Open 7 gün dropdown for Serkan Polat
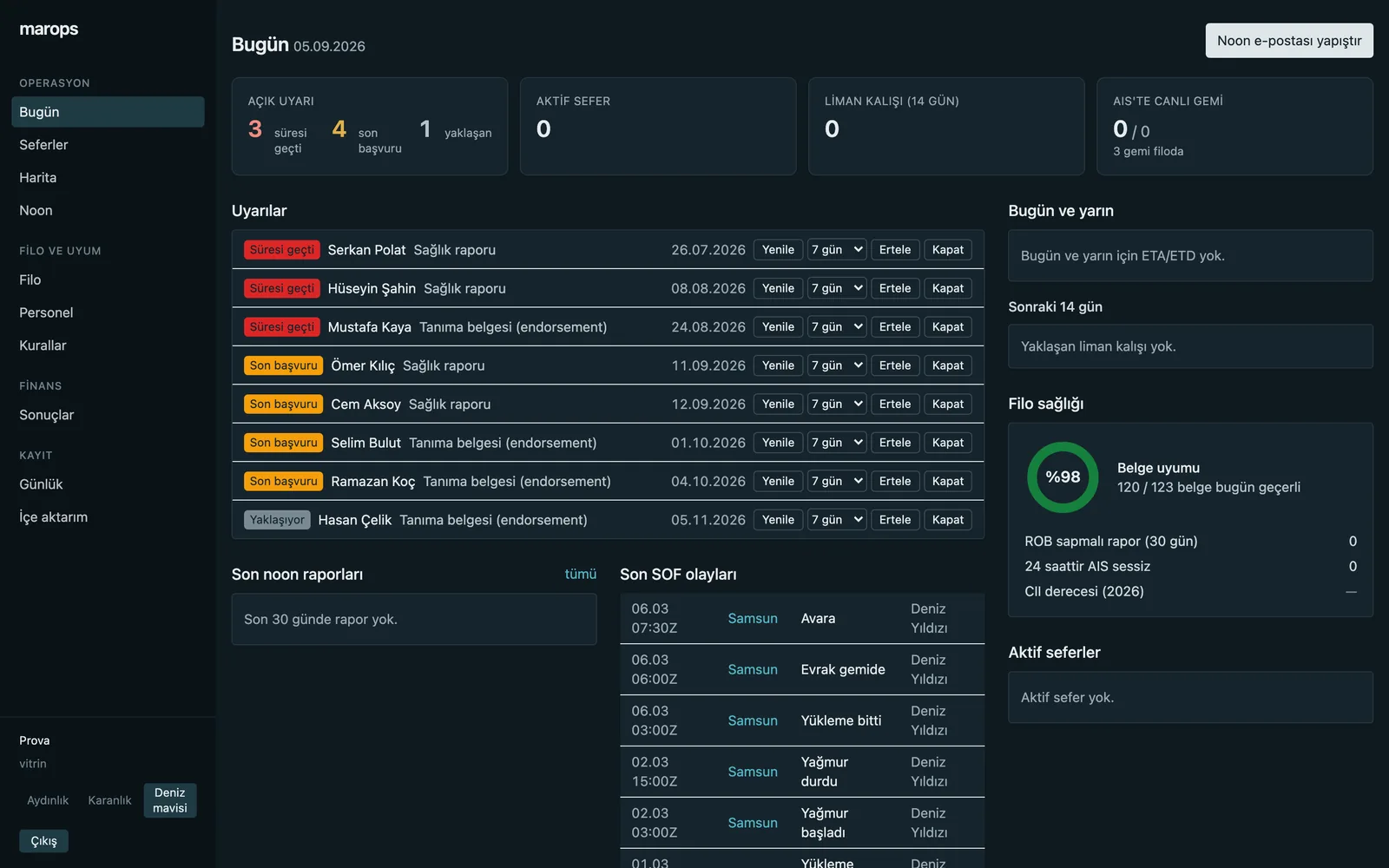This screenshot has height=868, width=1389. click(x=838, y=250)
